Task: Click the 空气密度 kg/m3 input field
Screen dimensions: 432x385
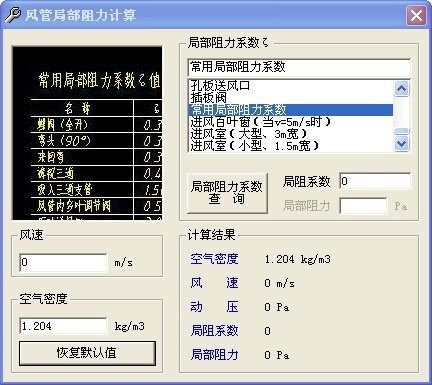Action: tap(64, 326)
